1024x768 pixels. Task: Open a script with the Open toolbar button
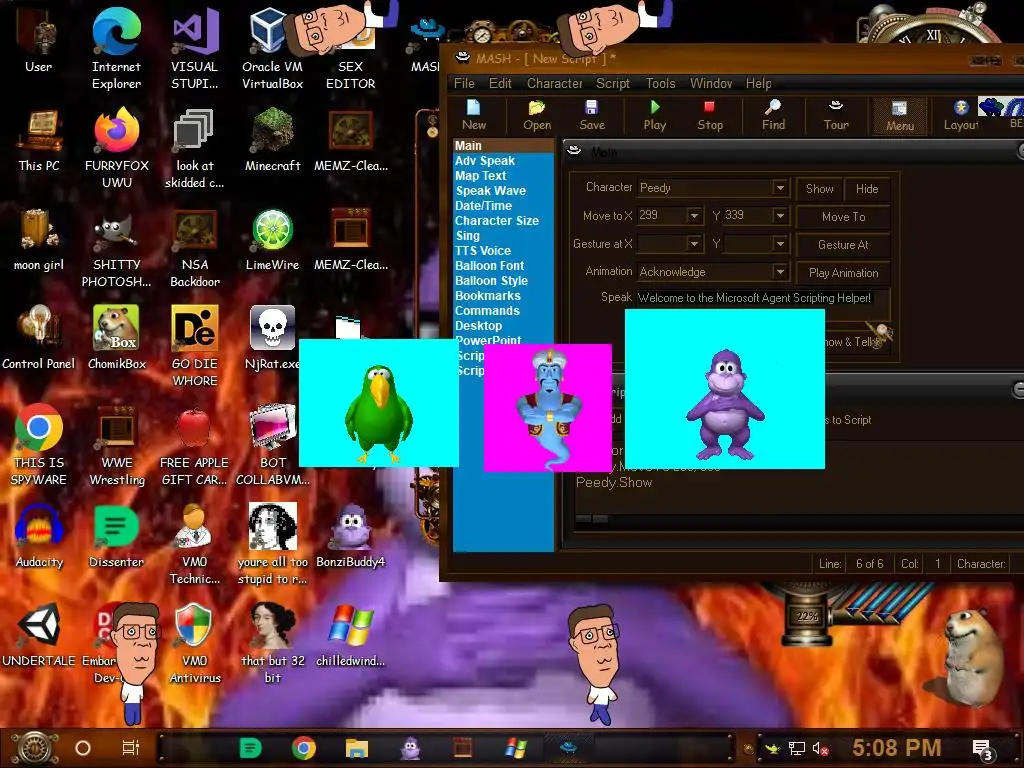coord(537,116)
